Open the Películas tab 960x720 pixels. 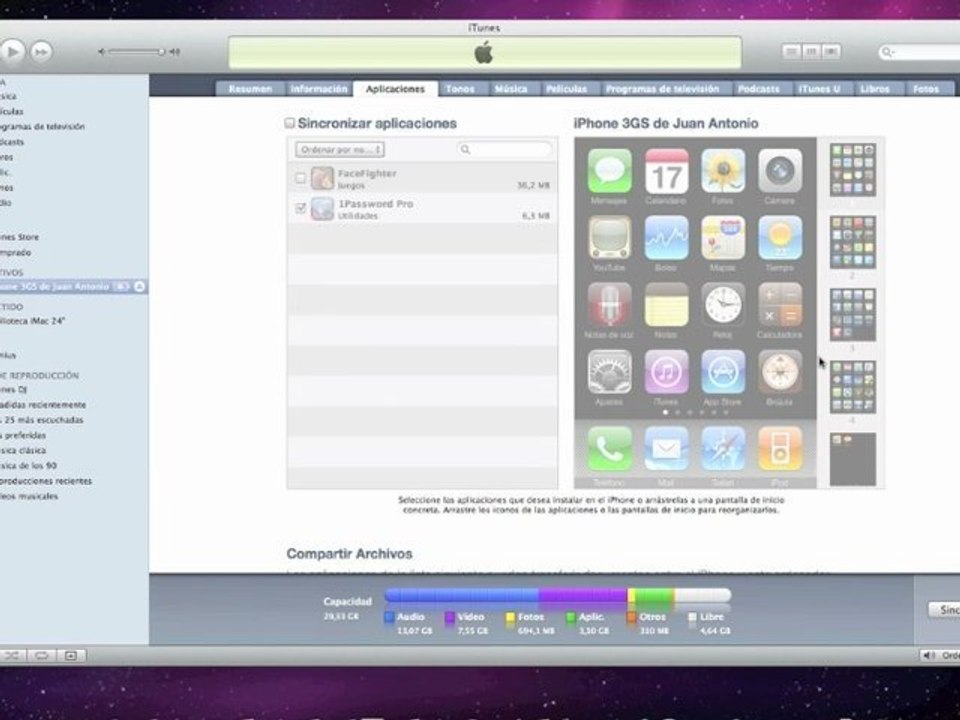tap(566, 89)
